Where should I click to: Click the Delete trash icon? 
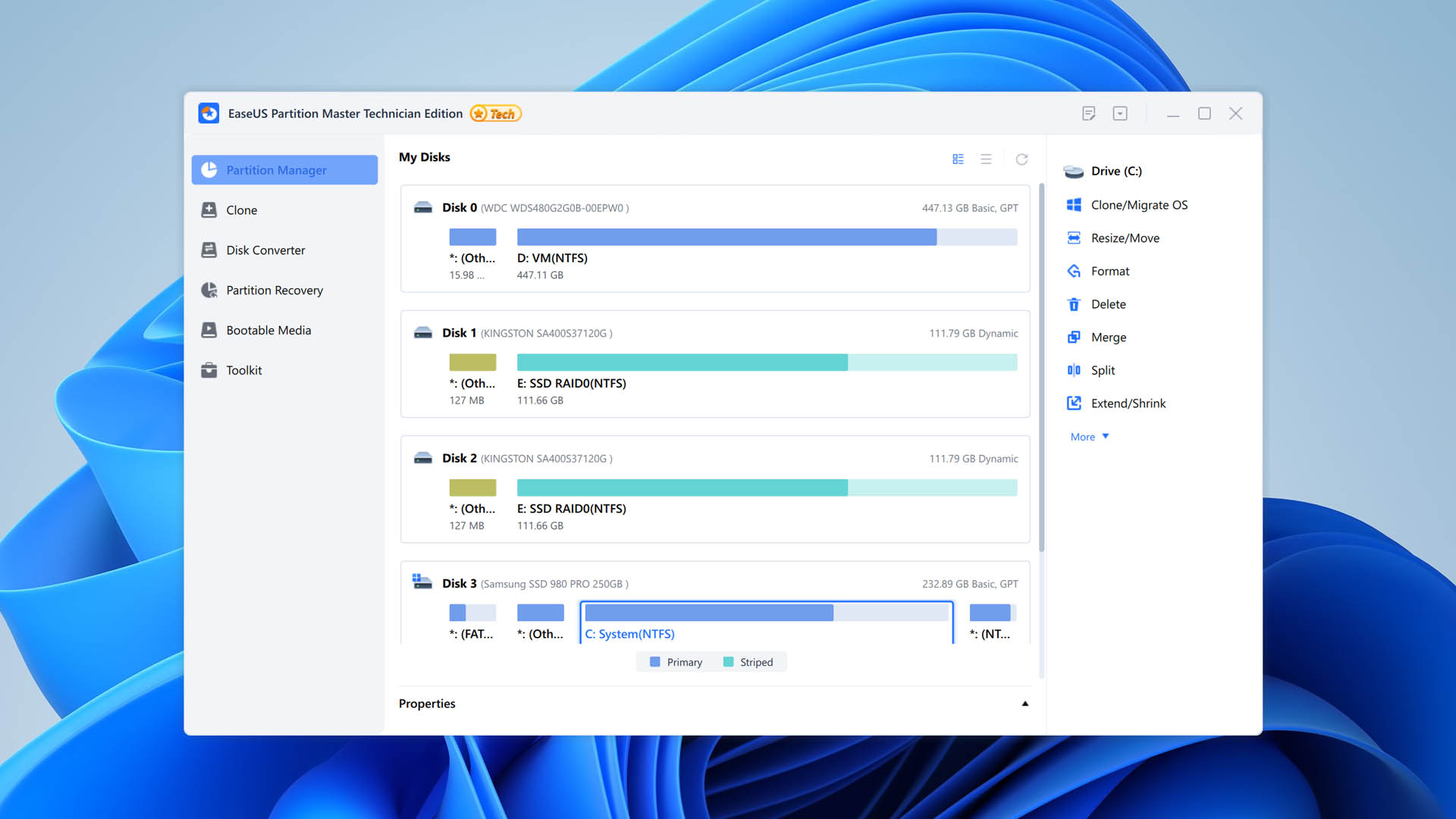(x=1074, y=304)
